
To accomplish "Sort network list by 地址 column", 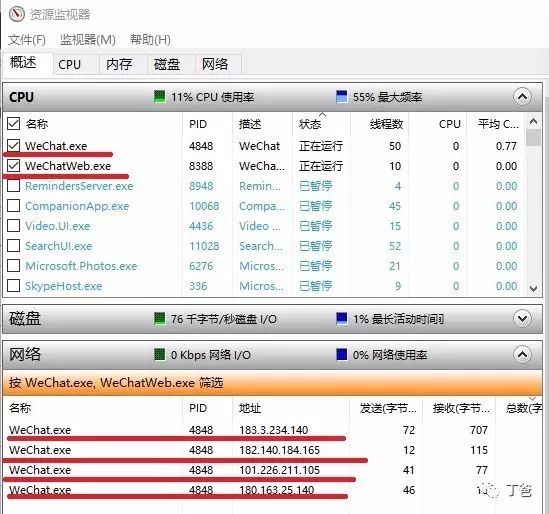I will (250, 408).
